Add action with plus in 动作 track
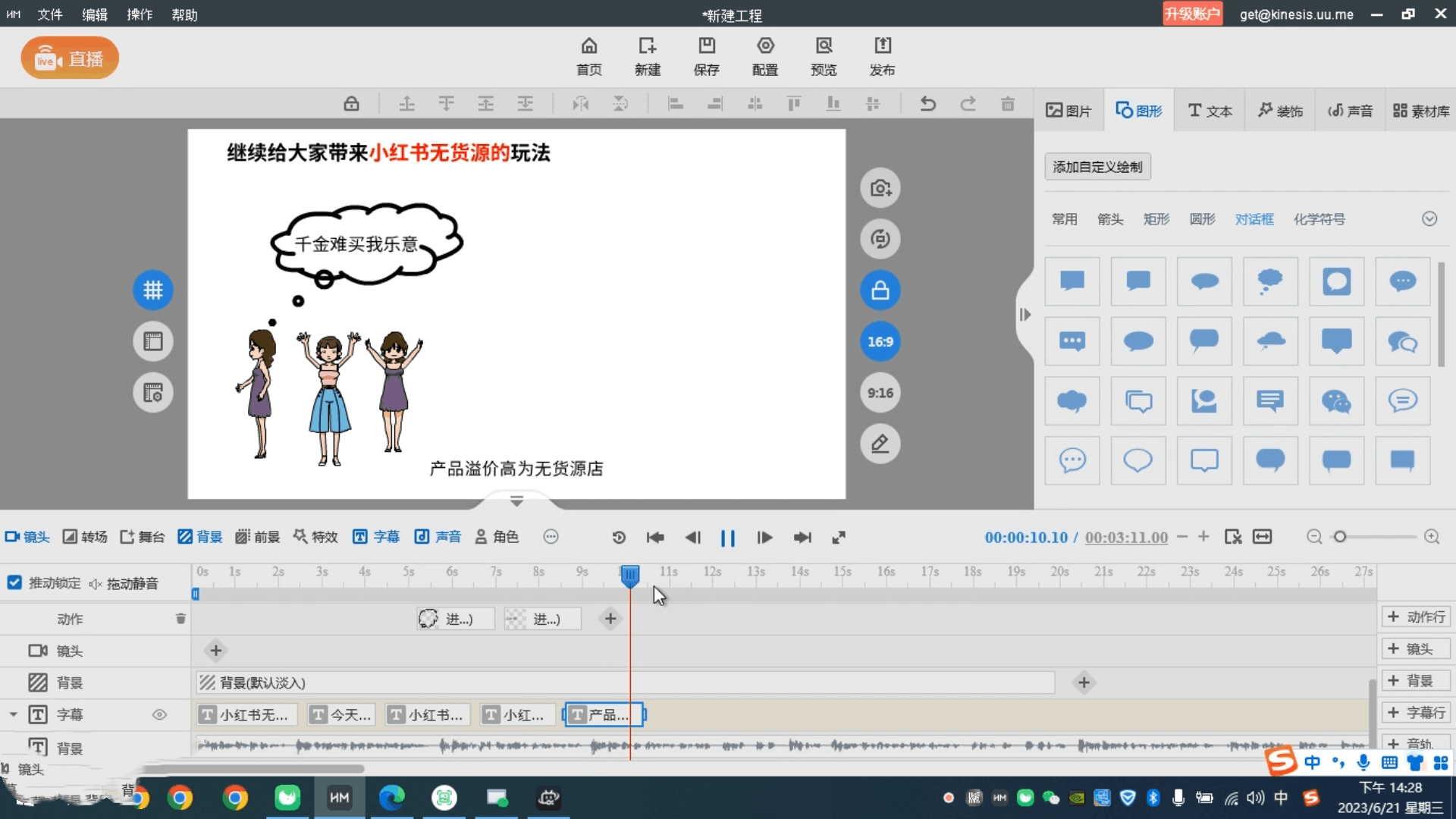The width and height of the screenshot is (1456, 819). [x=610, y=619]
